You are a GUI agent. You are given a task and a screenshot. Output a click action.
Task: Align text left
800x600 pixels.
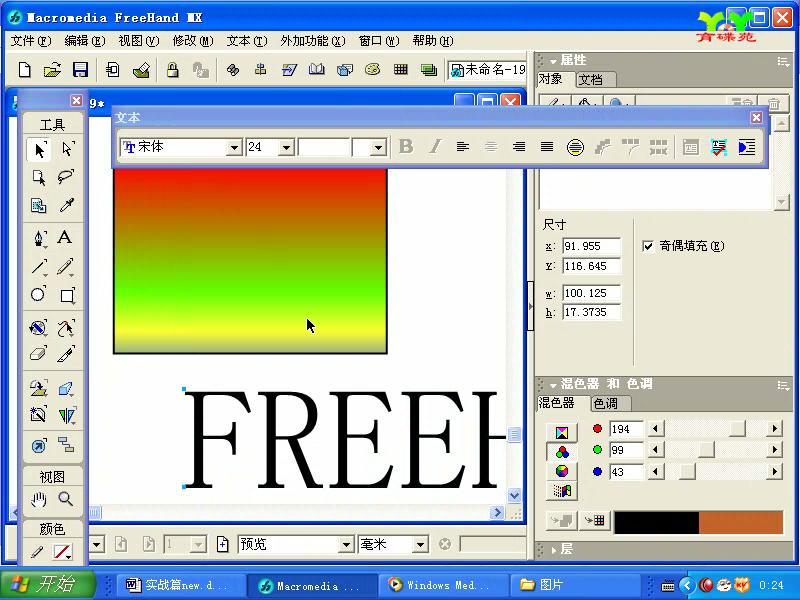pos(463,147)
